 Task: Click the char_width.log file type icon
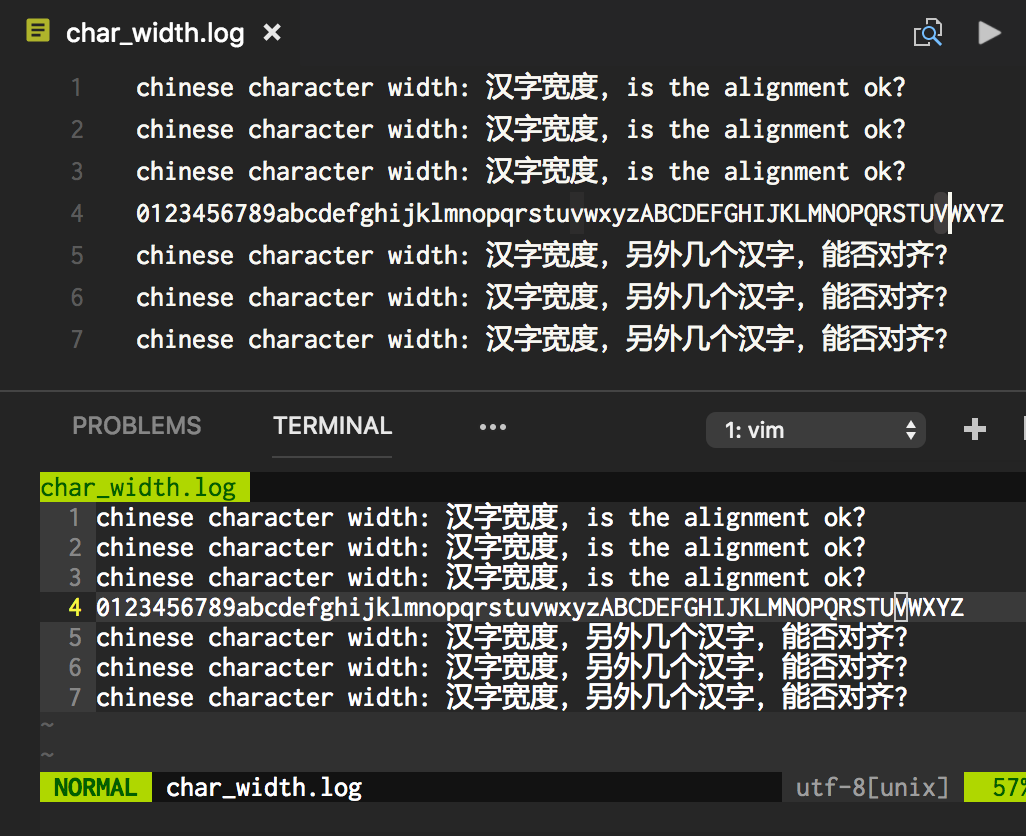[37, 31]
